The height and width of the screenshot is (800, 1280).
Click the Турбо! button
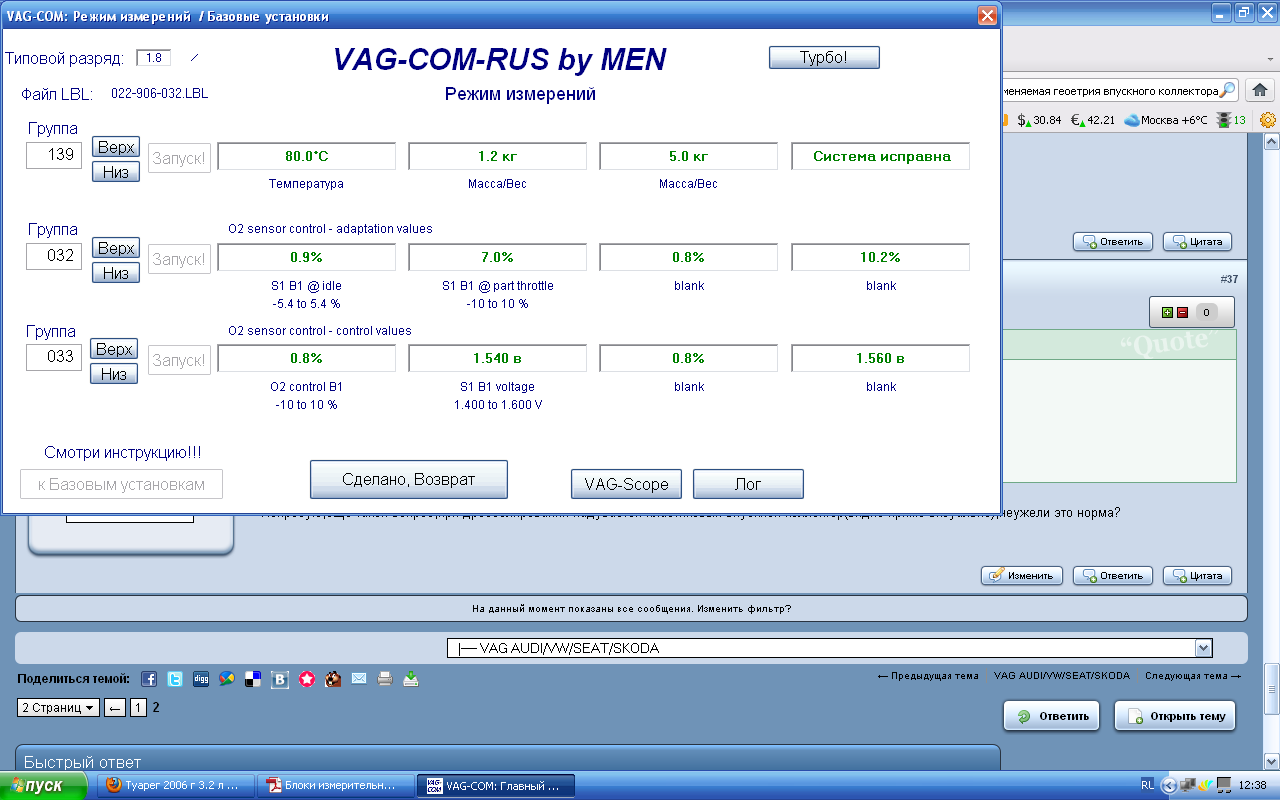pos(824,57)
